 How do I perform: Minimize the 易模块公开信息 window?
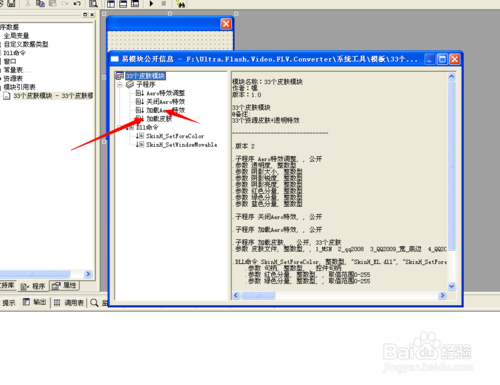(429, 59)
